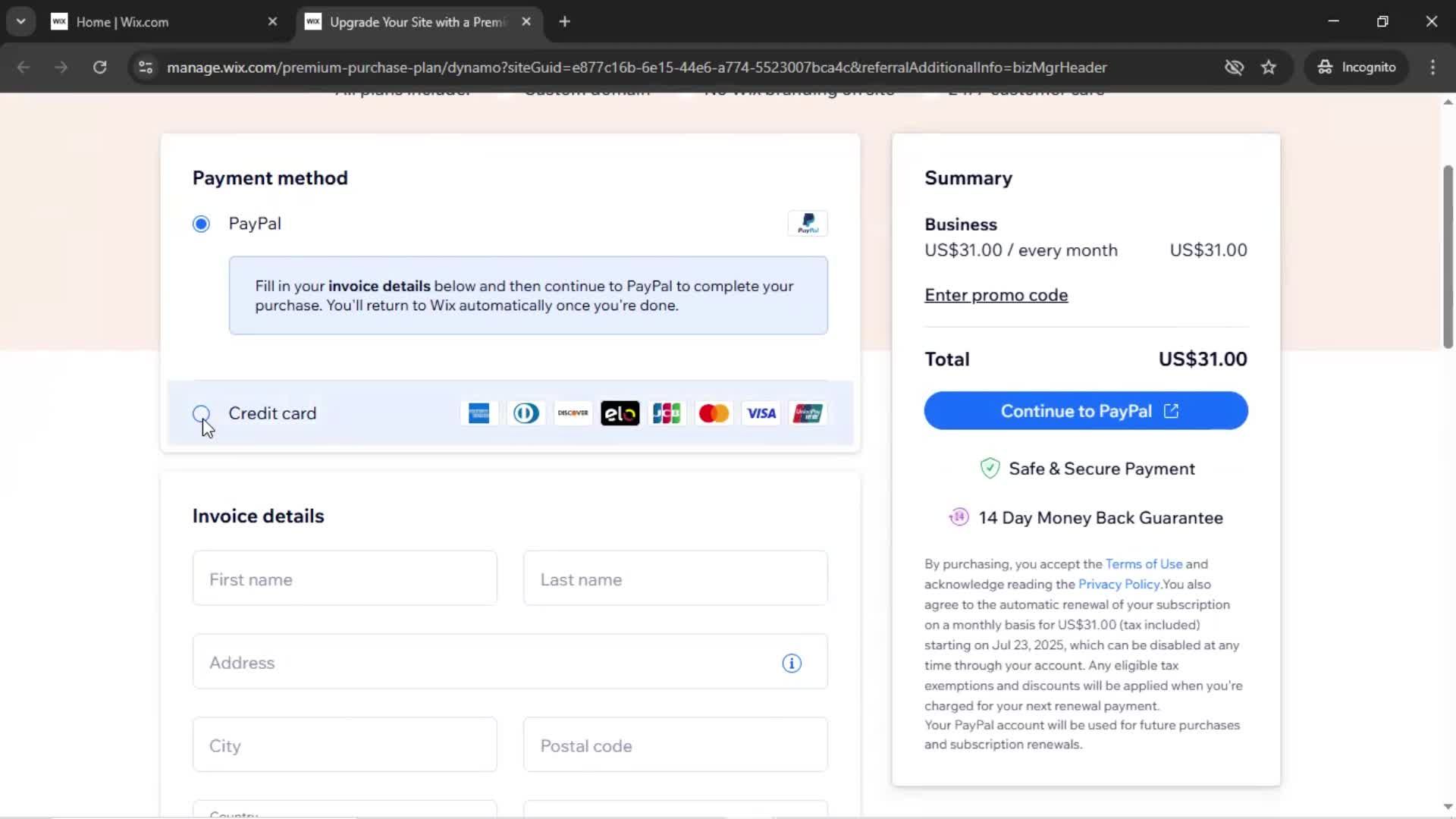Click the Summary heading
The height and width of the screenshot is (819, 1456).
click(968, 177)
